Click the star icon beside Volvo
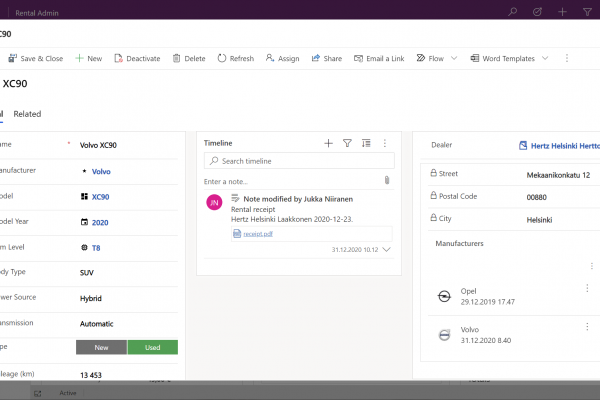The width and height of the screenshot is (600, 400). point(84,171)
